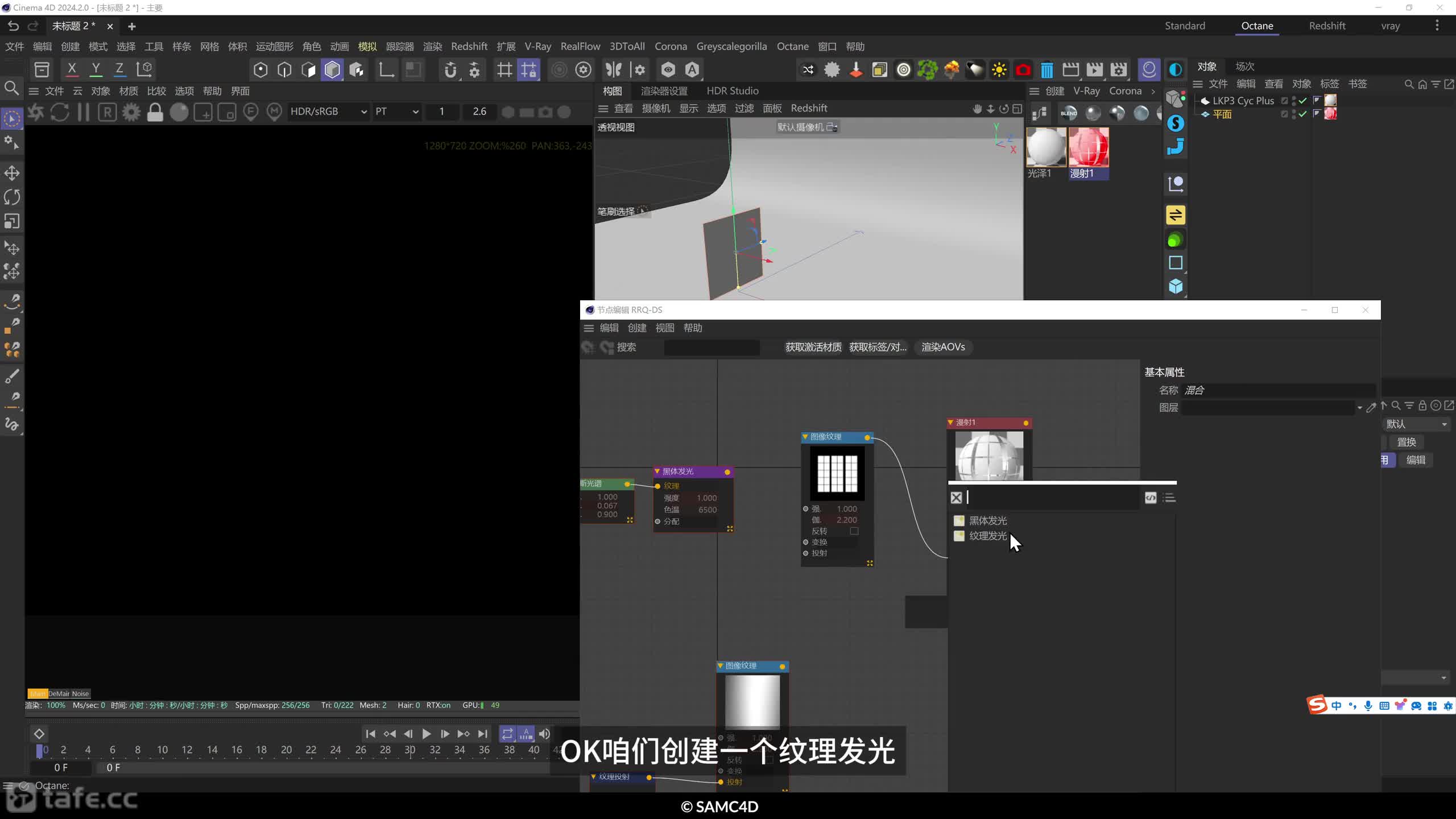
Task: Click the yellow swap arrows icon
Action: 1176,215
